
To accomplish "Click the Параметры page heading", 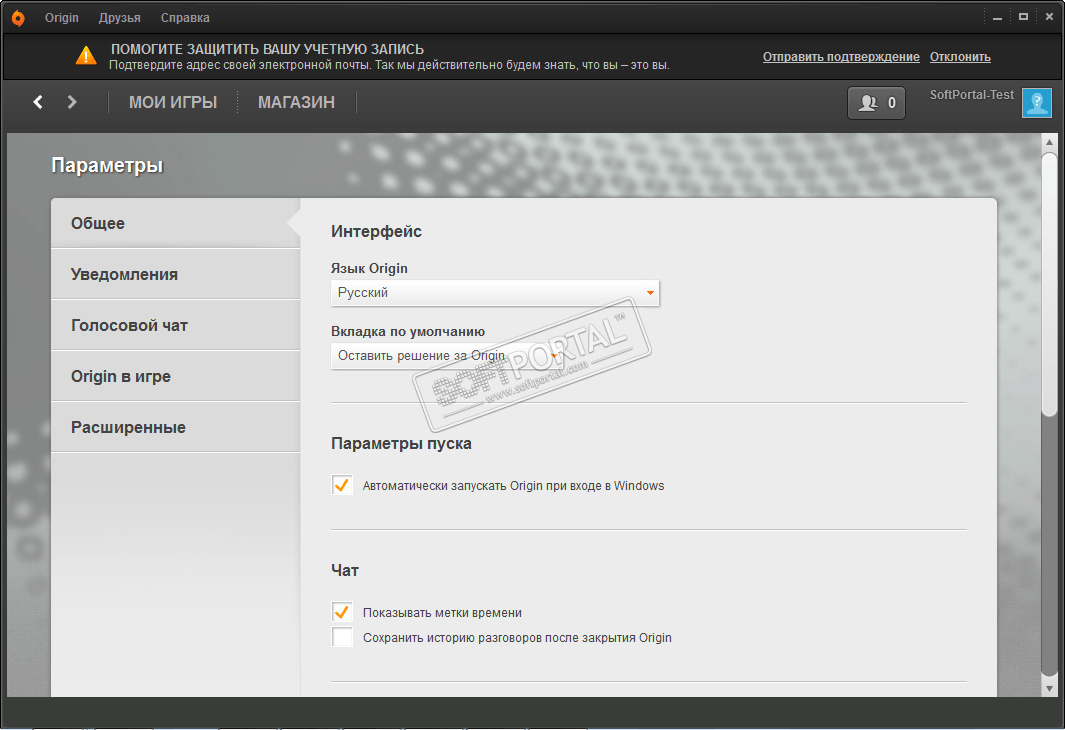I will 107,166.
